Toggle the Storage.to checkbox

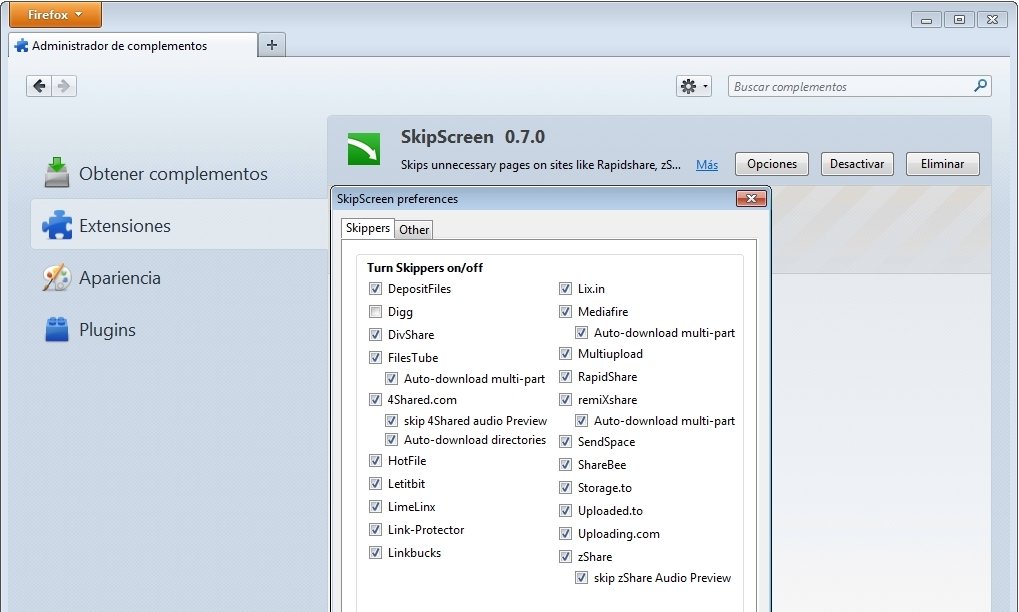click(565, 487)
